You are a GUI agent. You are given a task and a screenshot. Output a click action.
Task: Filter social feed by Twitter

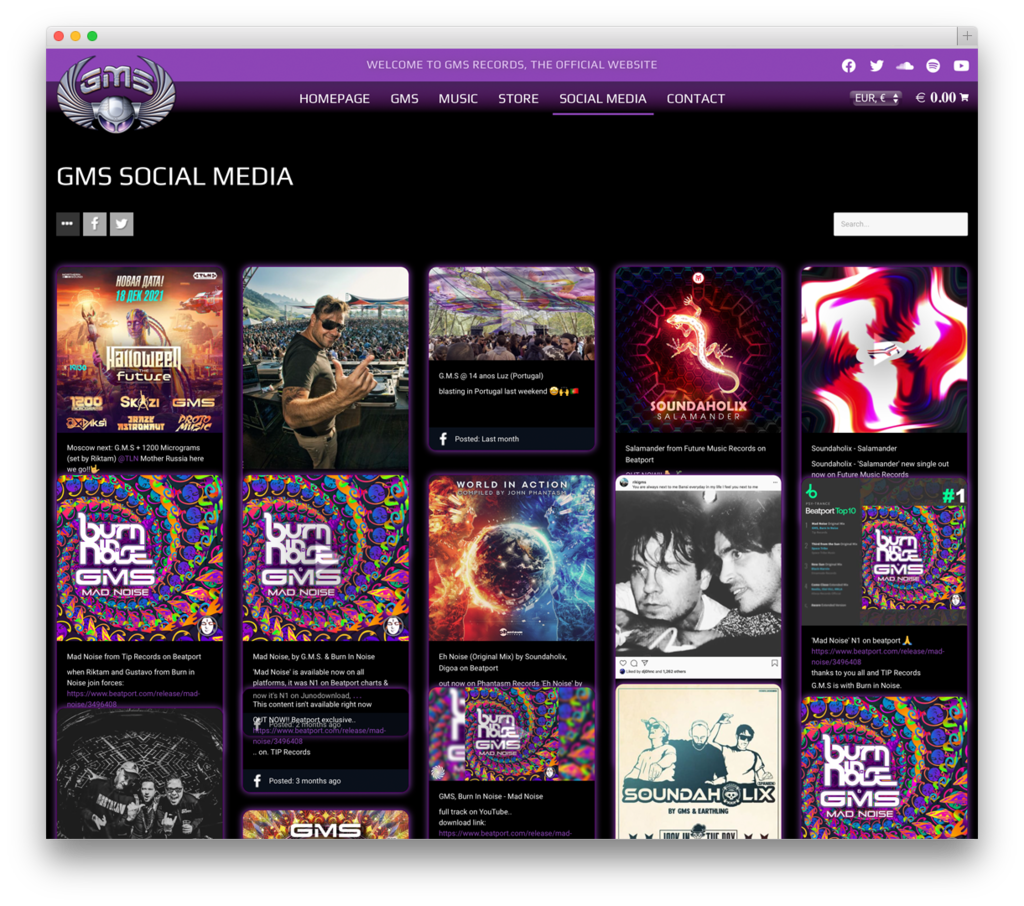tap(121, 223)
